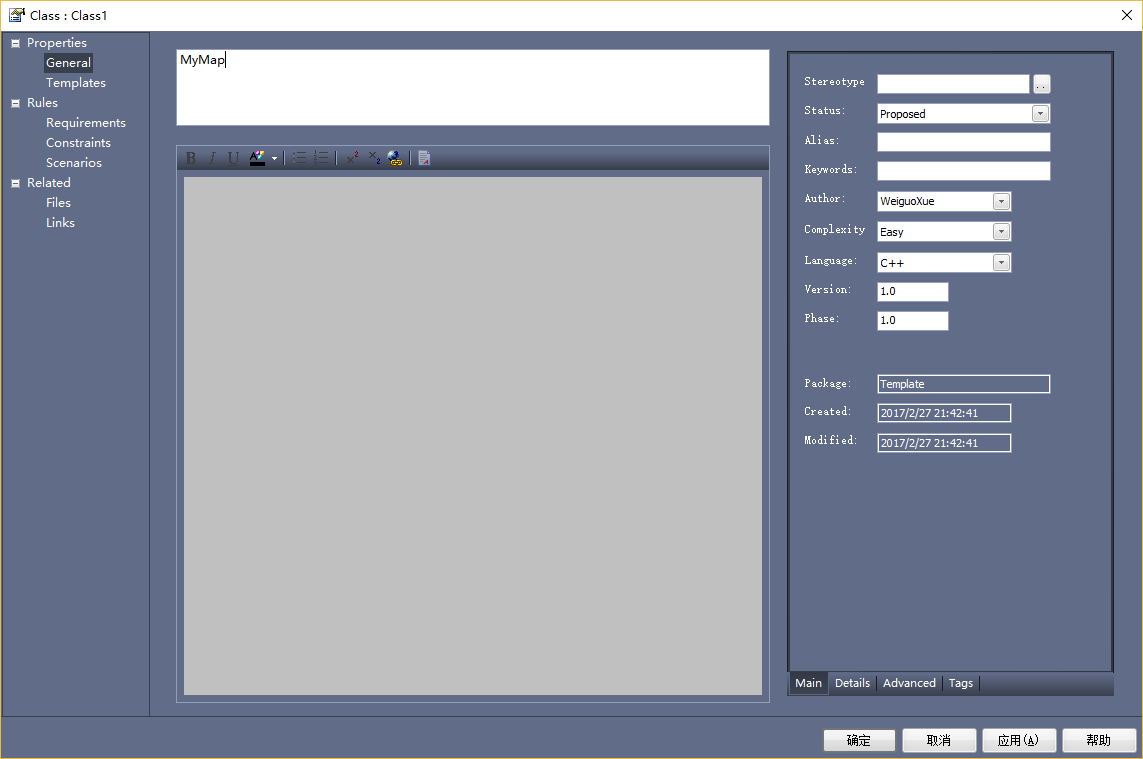Insert a numbered list in notes
The width and height of the screenshot is (1143, 759).
click(x=321, y=158)
